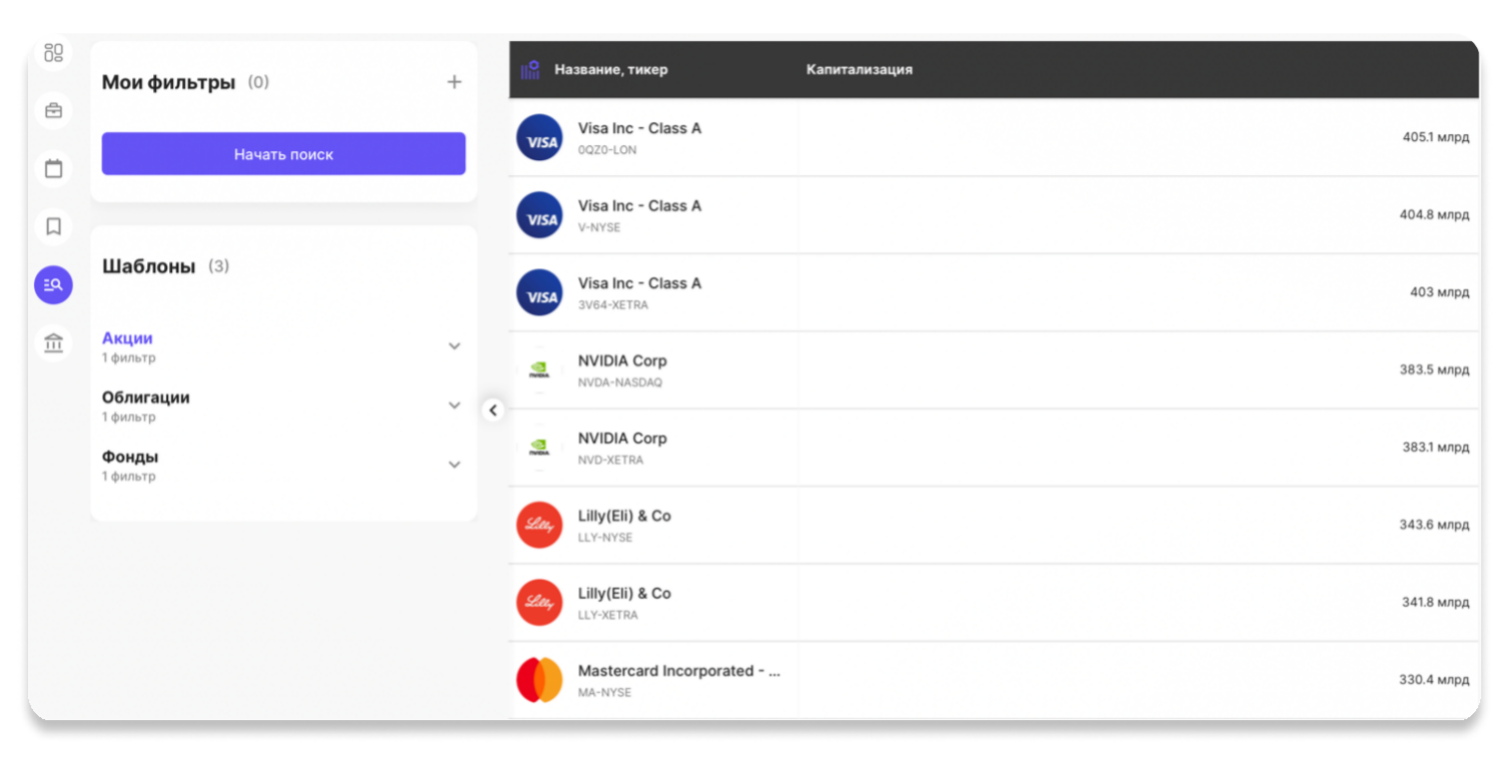The width and height of the screenshot is (1511, 774).
Task: Click the 330.4 млрд capitalization value
Action: pos(1434,680)
